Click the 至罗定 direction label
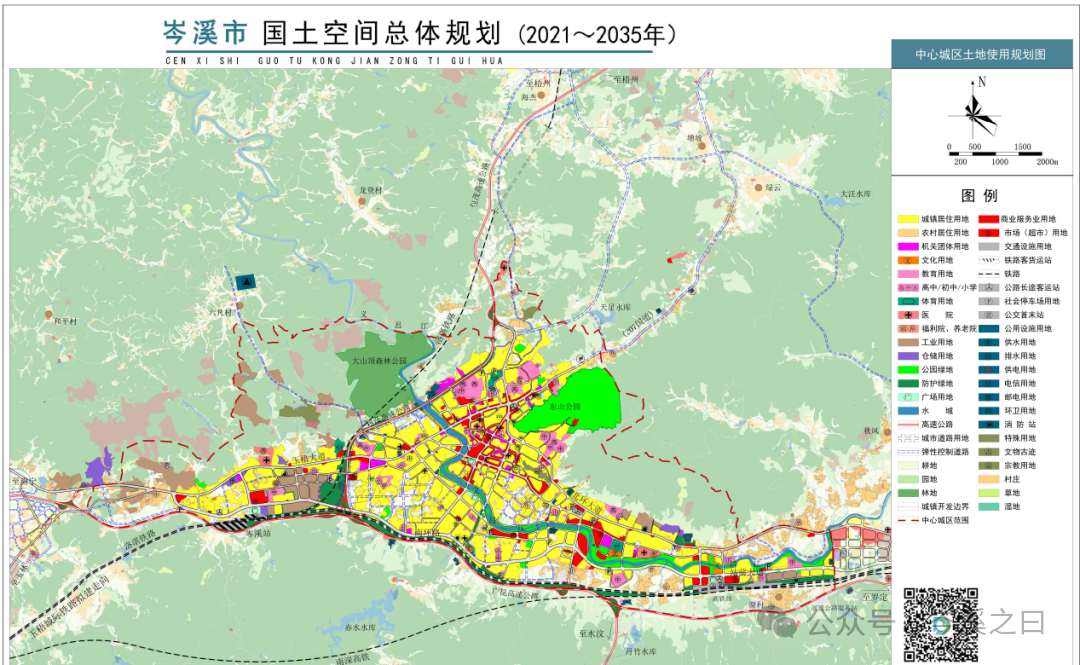Screen dimensions: 1080x665 click(875, 597)
